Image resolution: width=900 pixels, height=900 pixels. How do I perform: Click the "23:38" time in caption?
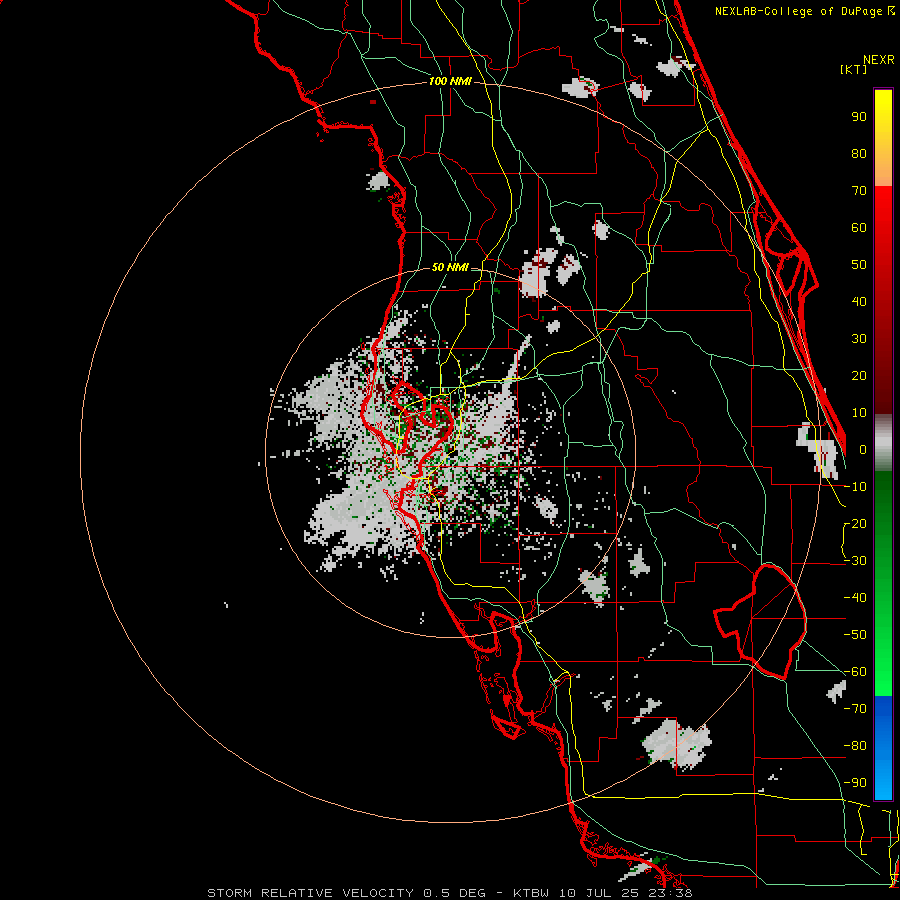[672, 893]
